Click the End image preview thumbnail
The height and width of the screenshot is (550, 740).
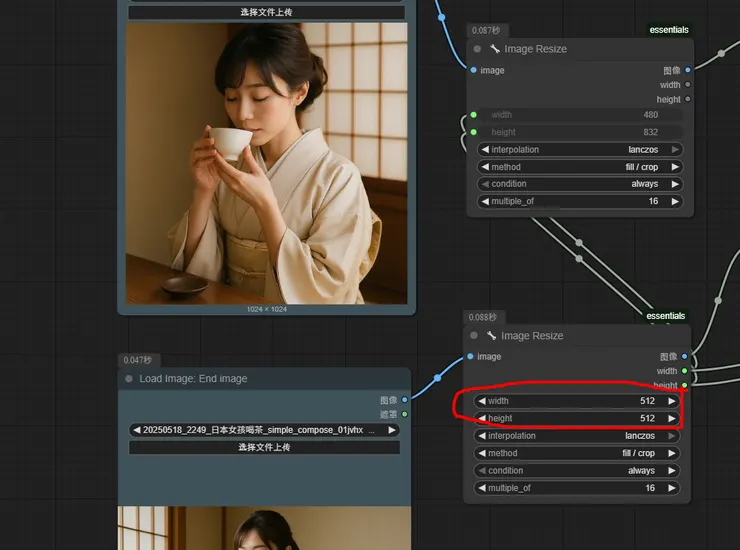[x=264, y=528]
